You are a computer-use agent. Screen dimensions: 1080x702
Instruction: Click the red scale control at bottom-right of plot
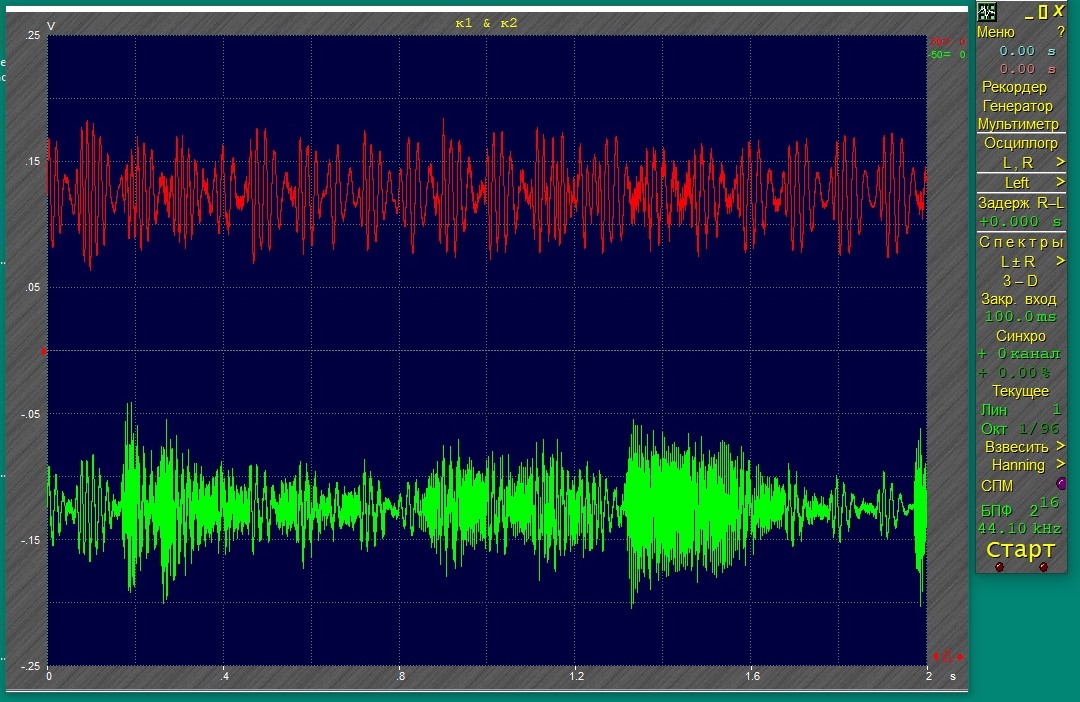click(x=948, y=657)
